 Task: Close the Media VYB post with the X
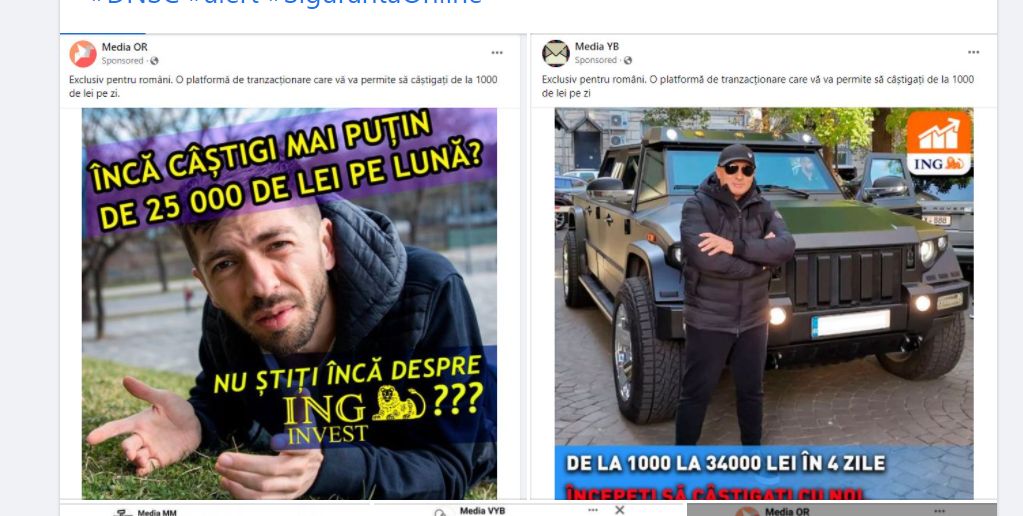(620, 509)
